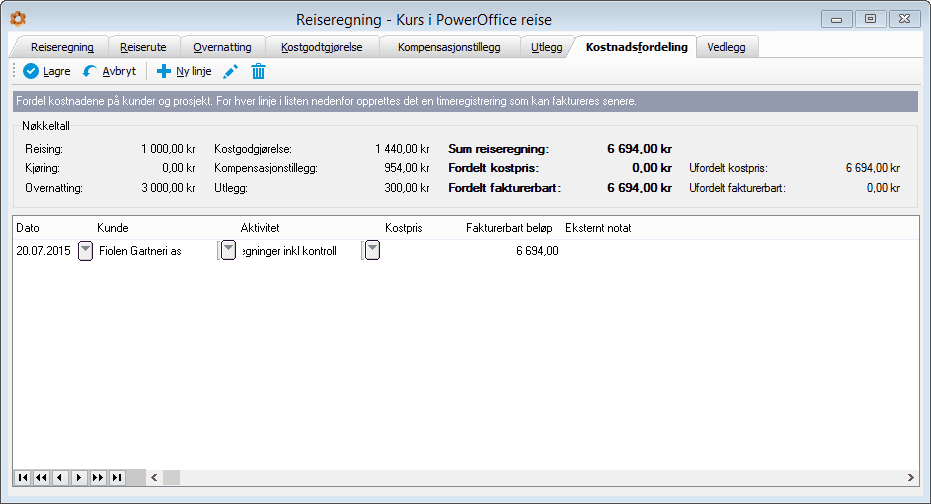931x504 pixels.
Task: Switch to the Reiserute tab
Action: click(143, 47)
